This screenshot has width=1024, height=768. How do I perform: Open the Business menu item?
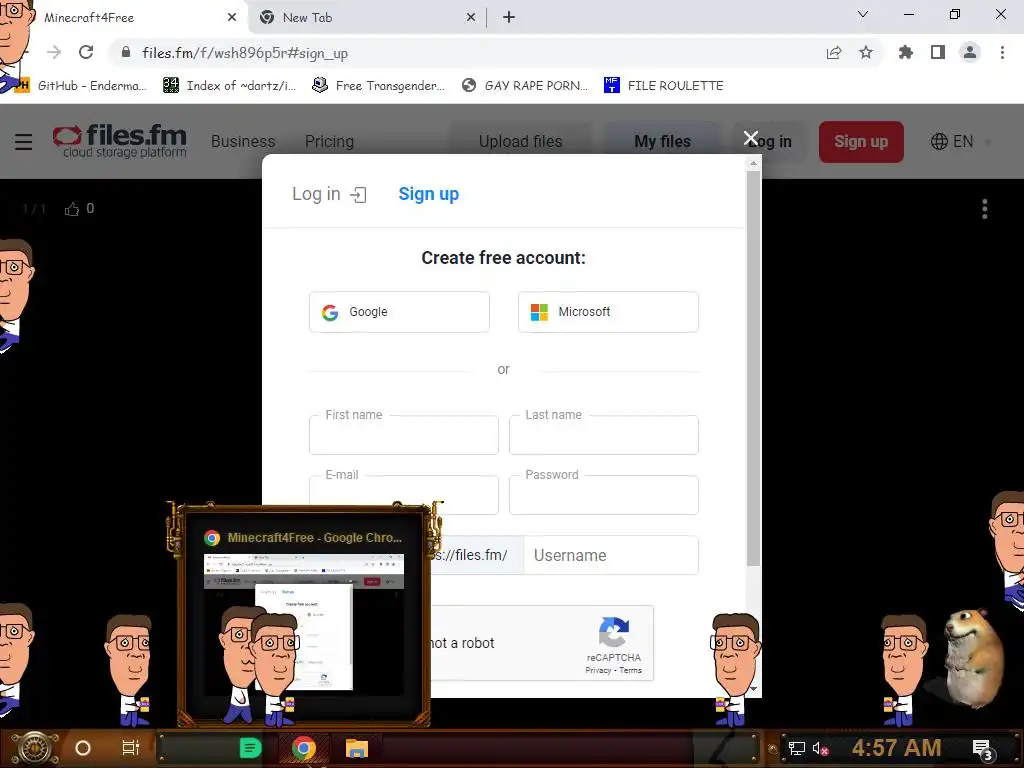[x=243, y=142]
